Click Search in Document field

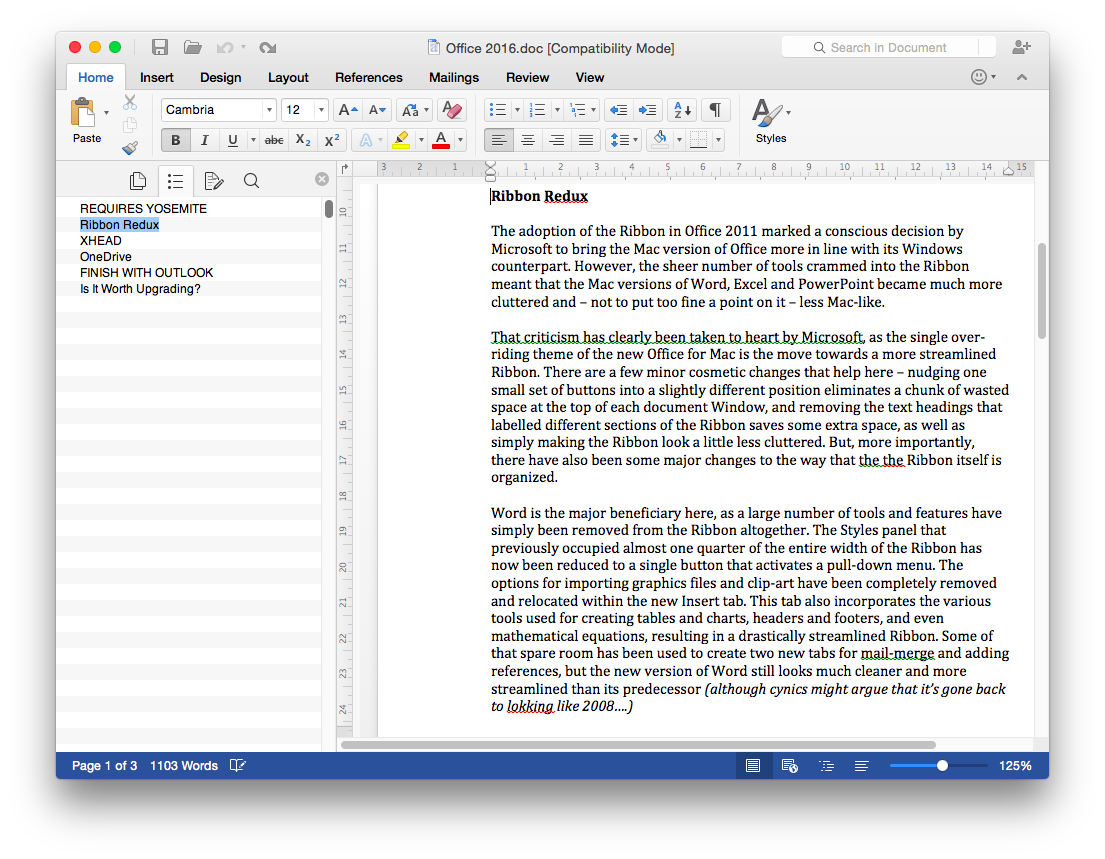click(889, 47)
